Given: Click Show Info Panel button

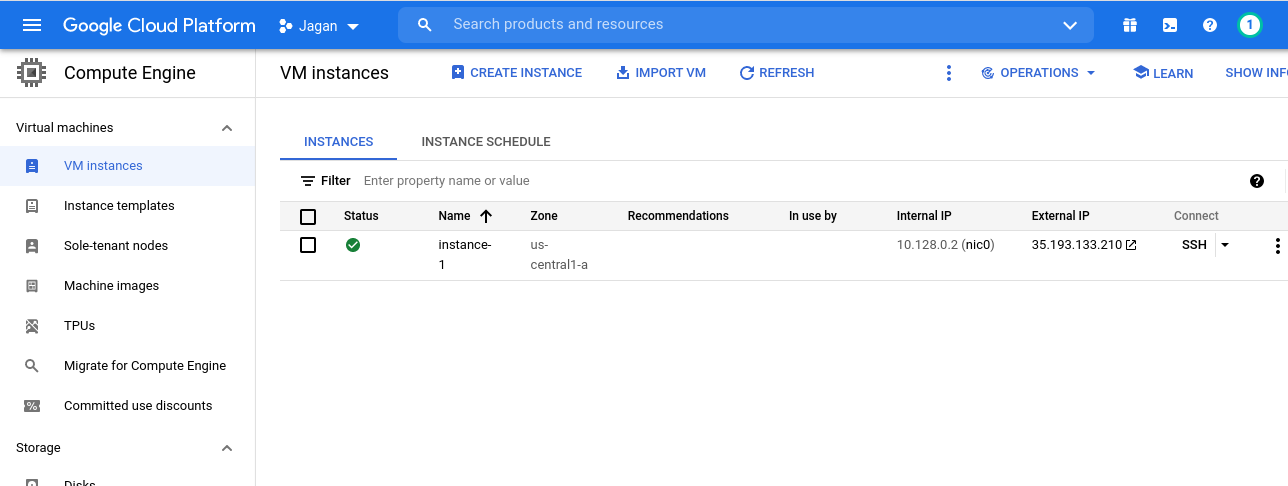Looking at the screenshot, I should point(1256,73).
